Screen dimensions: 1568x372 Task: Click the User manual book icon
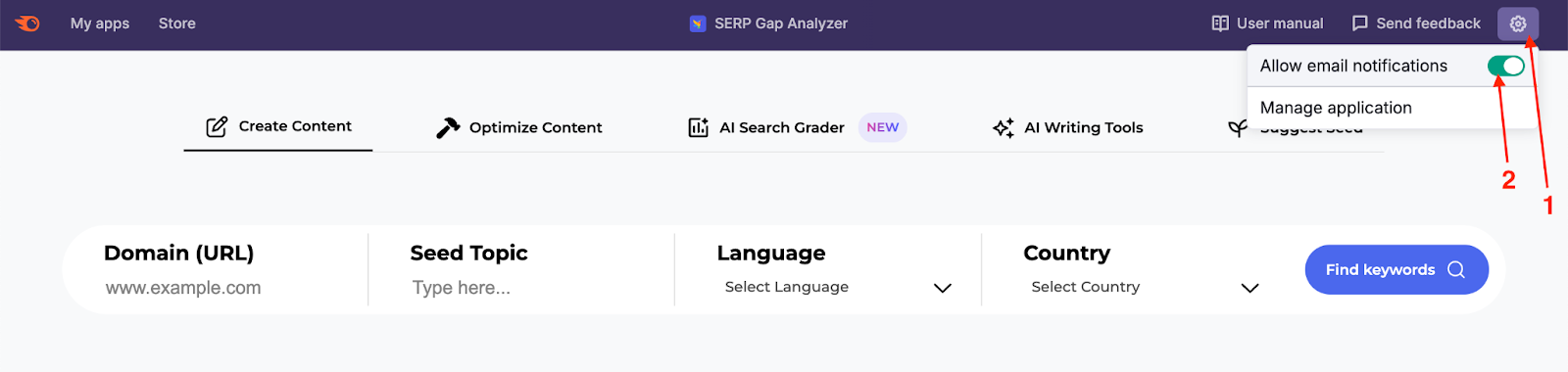tap(1220, 23)
